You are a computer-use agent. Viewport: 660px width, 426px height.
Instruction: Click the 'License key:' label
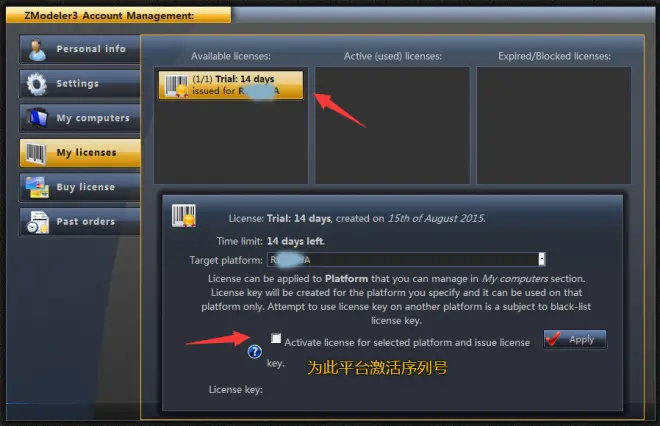(236, 390)
